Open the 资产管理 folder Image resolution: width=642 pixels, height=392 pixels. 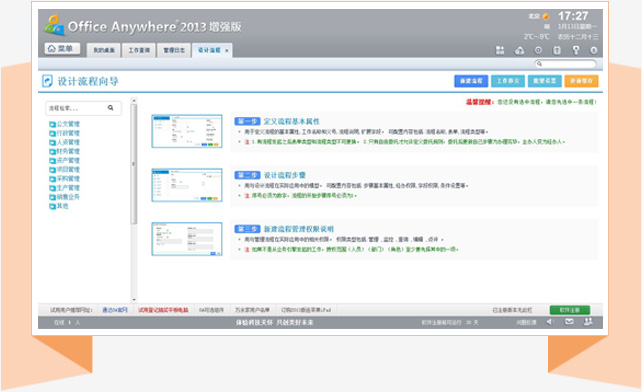(x=68, y=161)
